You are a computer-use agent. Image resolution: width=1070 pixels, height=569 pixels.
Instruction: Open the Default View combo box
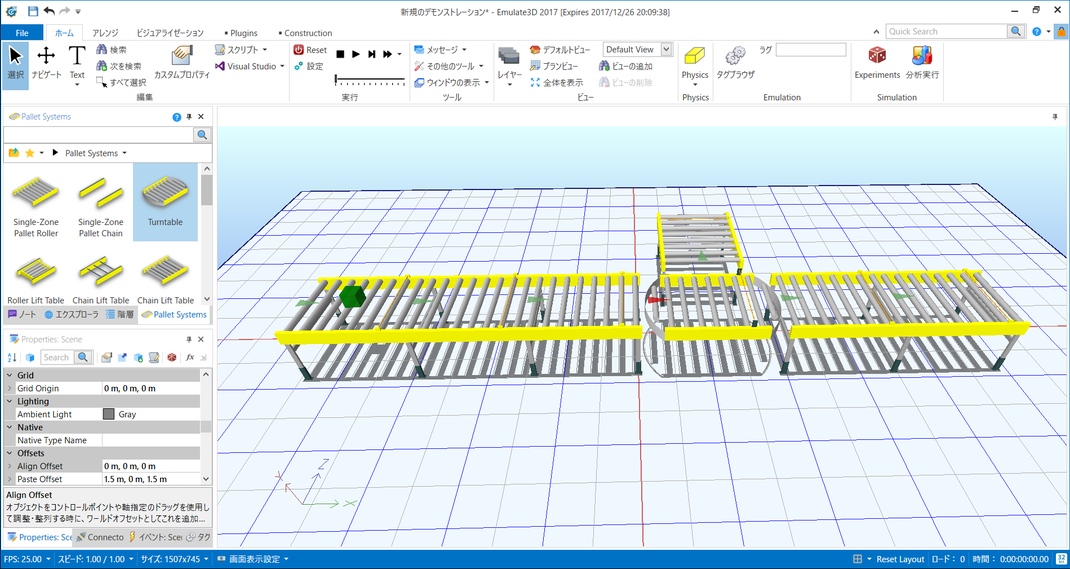click(x=638, y=50)
